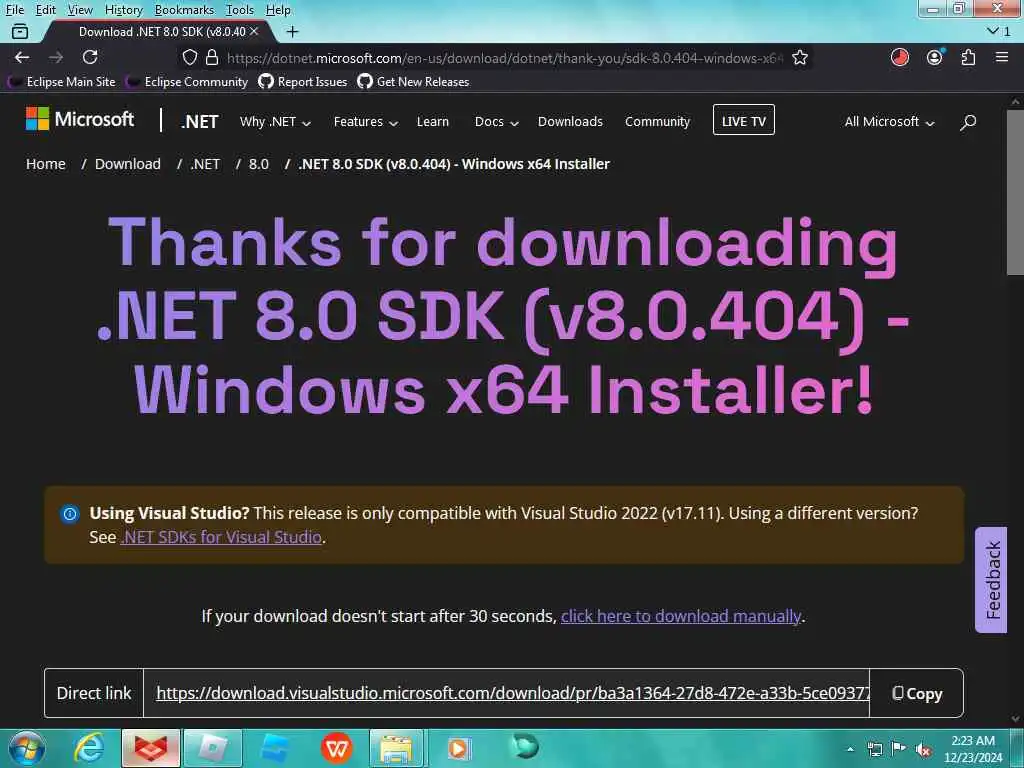Go to the Learn page
This screenshot has width=1024, height=768.
click(x=432, y=121)
